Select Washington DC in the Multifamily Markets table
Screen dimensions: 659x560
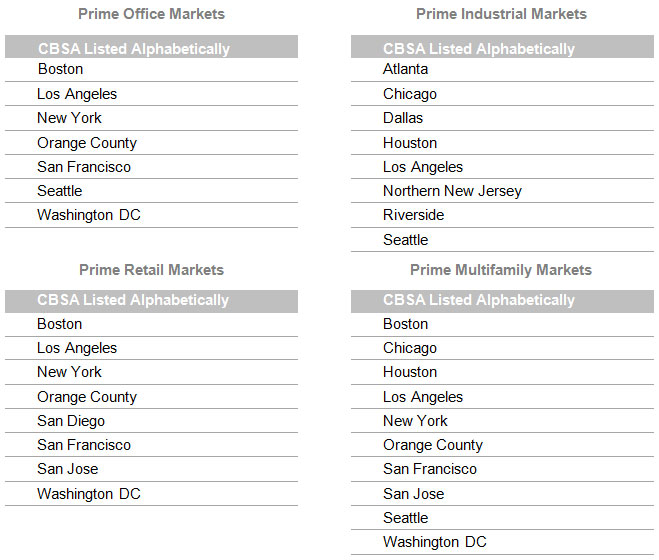click(x=435, y=542)
